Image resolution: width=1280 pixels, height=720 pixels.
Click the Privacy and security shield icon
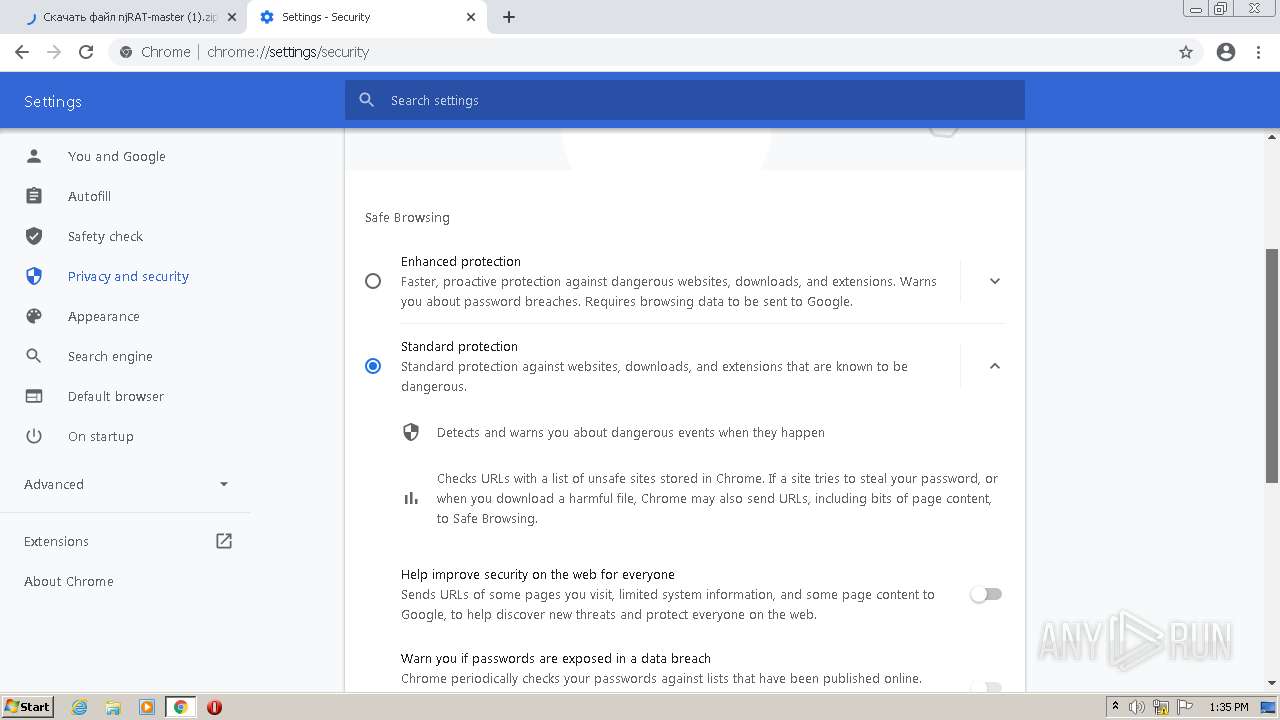point(34,276)
